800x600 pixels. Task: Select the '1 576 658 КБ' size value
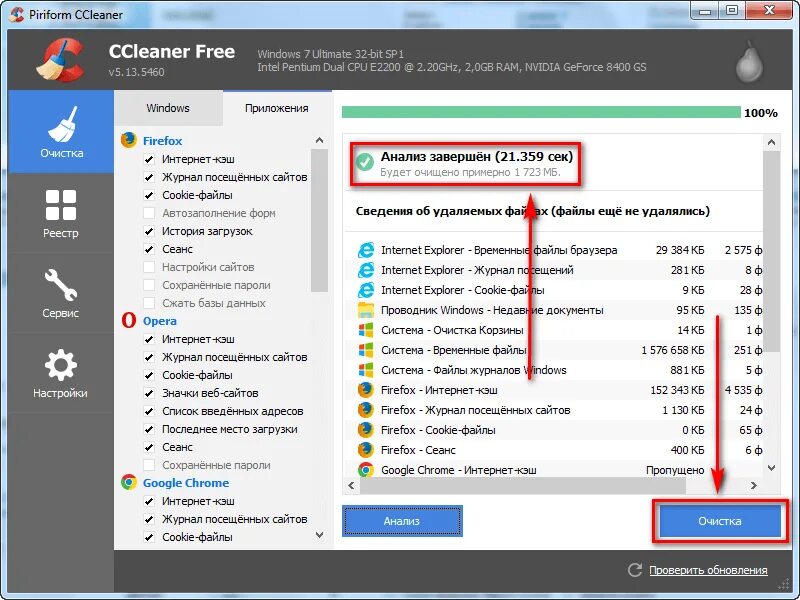[x=672, y=350]
